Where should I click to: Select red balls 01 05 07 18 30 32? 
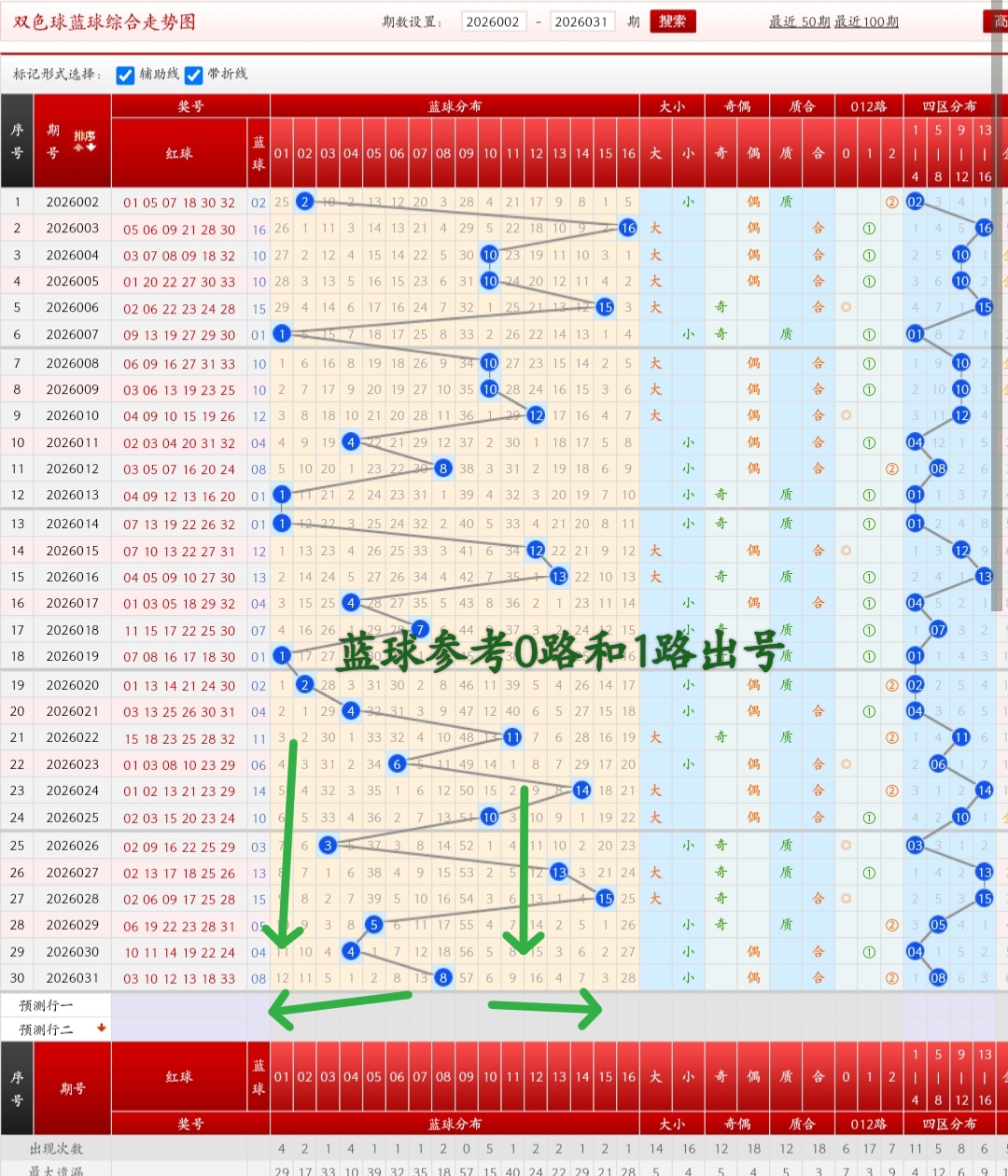(179, 203)
